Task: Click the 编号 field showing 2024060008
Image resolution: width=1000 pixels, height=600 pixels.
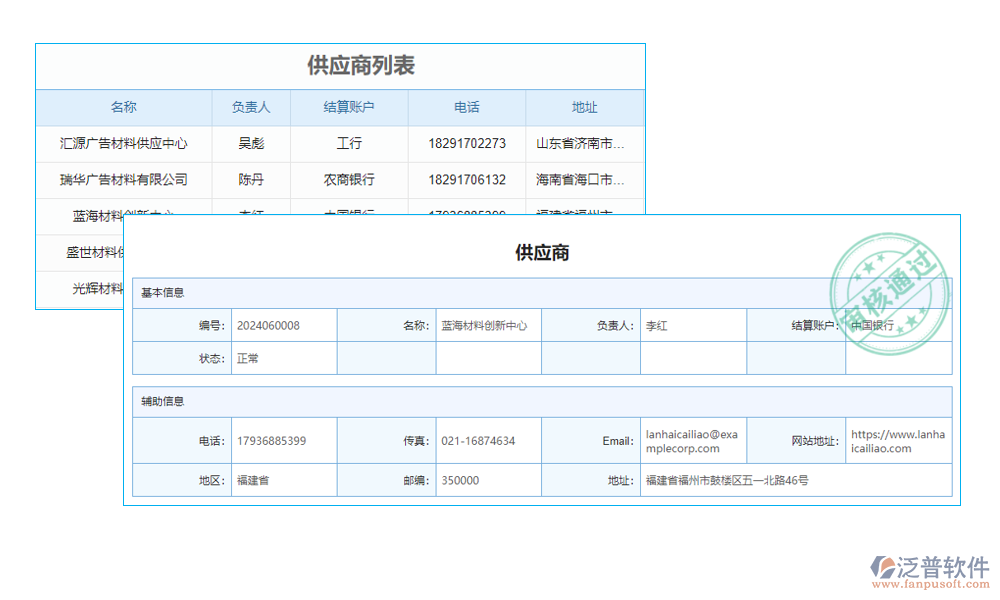Action: coord(285,325)
